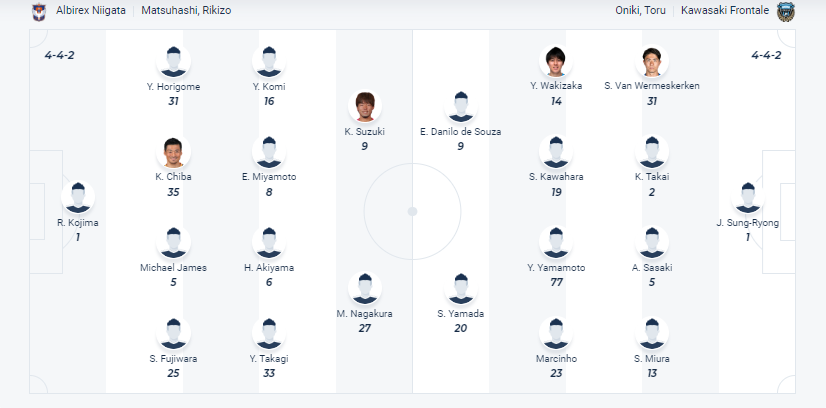The width and height of the screenshot is (826, 408).
Task: Click K. Suzuki's player photo
Action: click(365, 107)
